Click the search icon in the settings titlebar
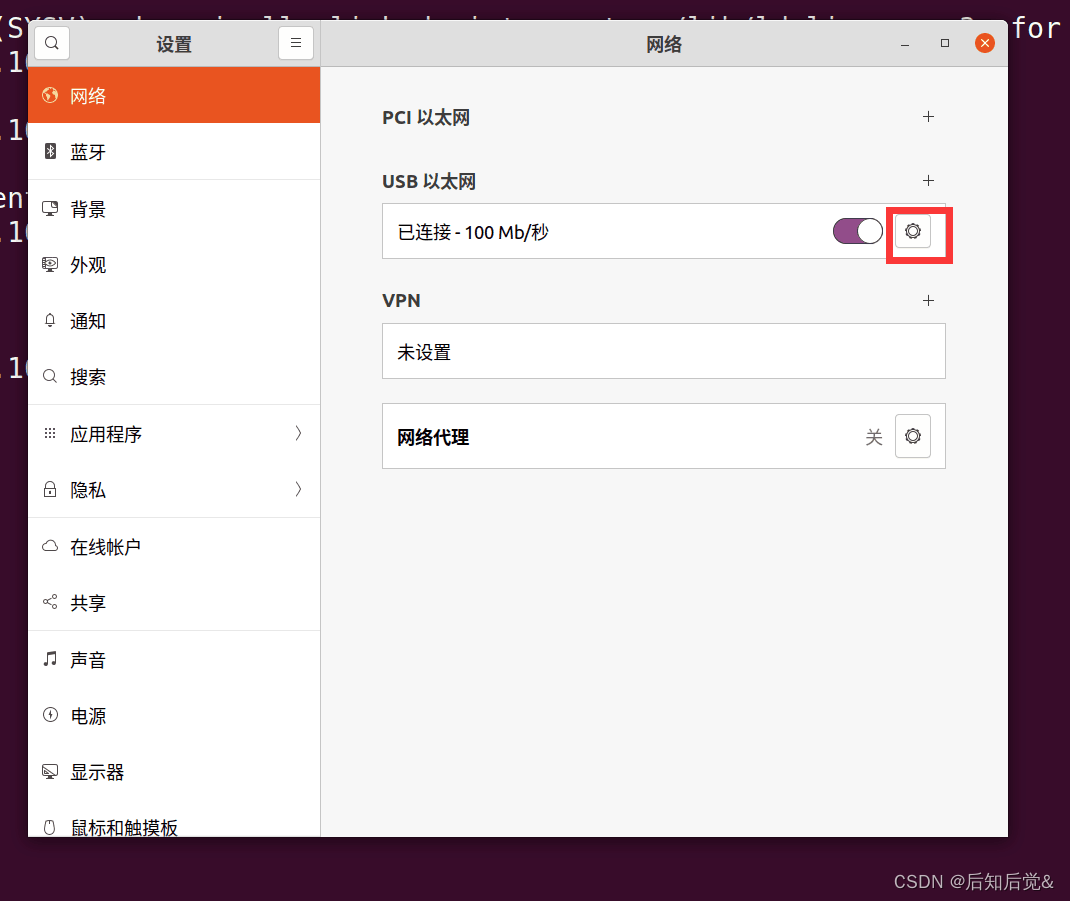The image size is (1070, 901). (x=51, y=43)
